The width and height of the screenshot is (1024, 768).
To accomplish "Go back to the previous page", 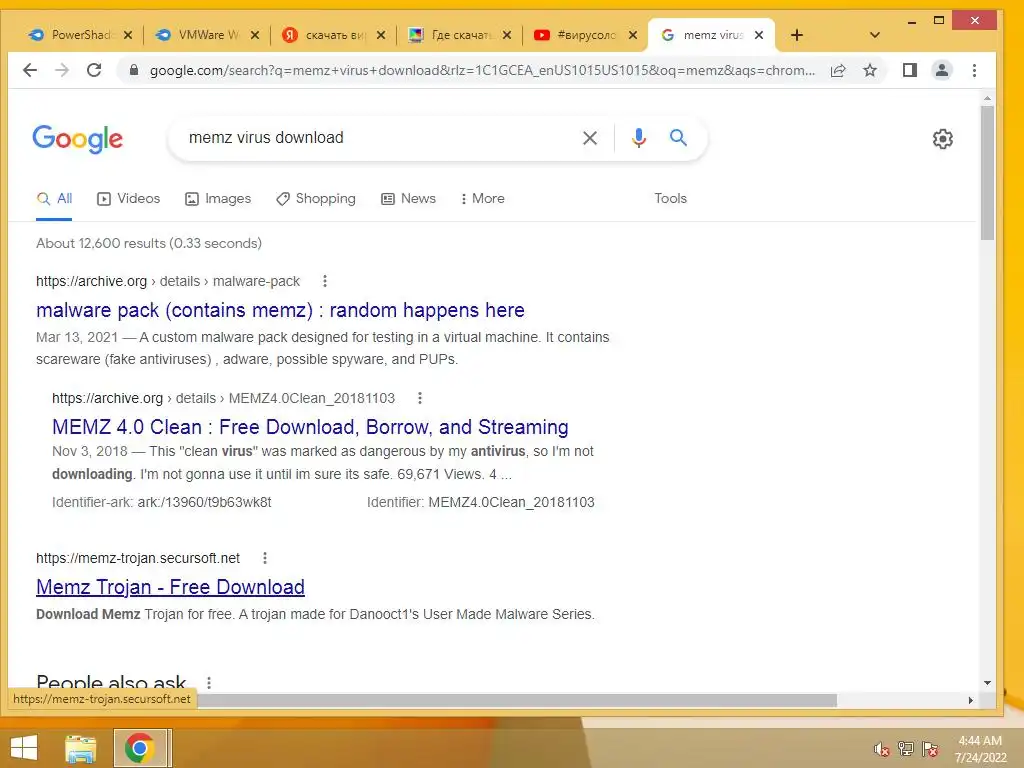I will pos(30,70).
